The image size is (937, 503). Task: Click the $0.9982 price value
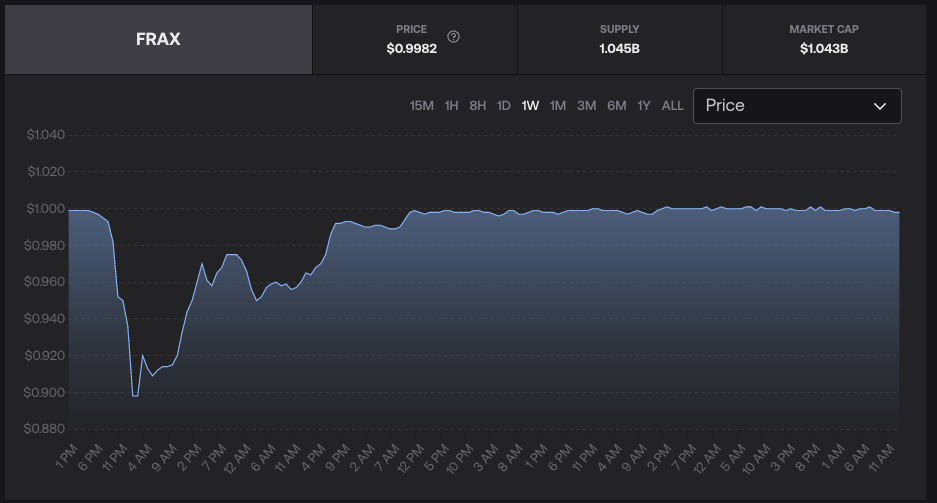click(x=411, y=48)
